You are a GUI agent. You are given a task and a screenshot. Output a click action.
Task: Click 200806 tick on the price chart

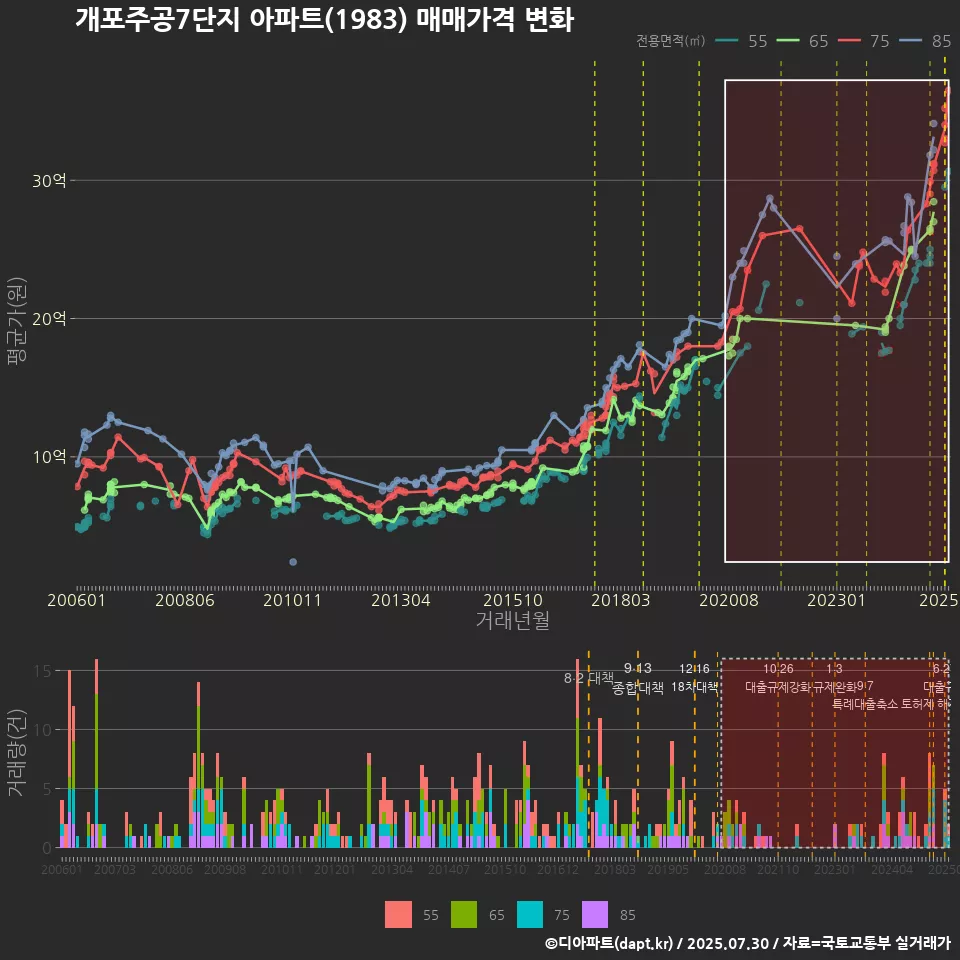(x=185, y=600)
